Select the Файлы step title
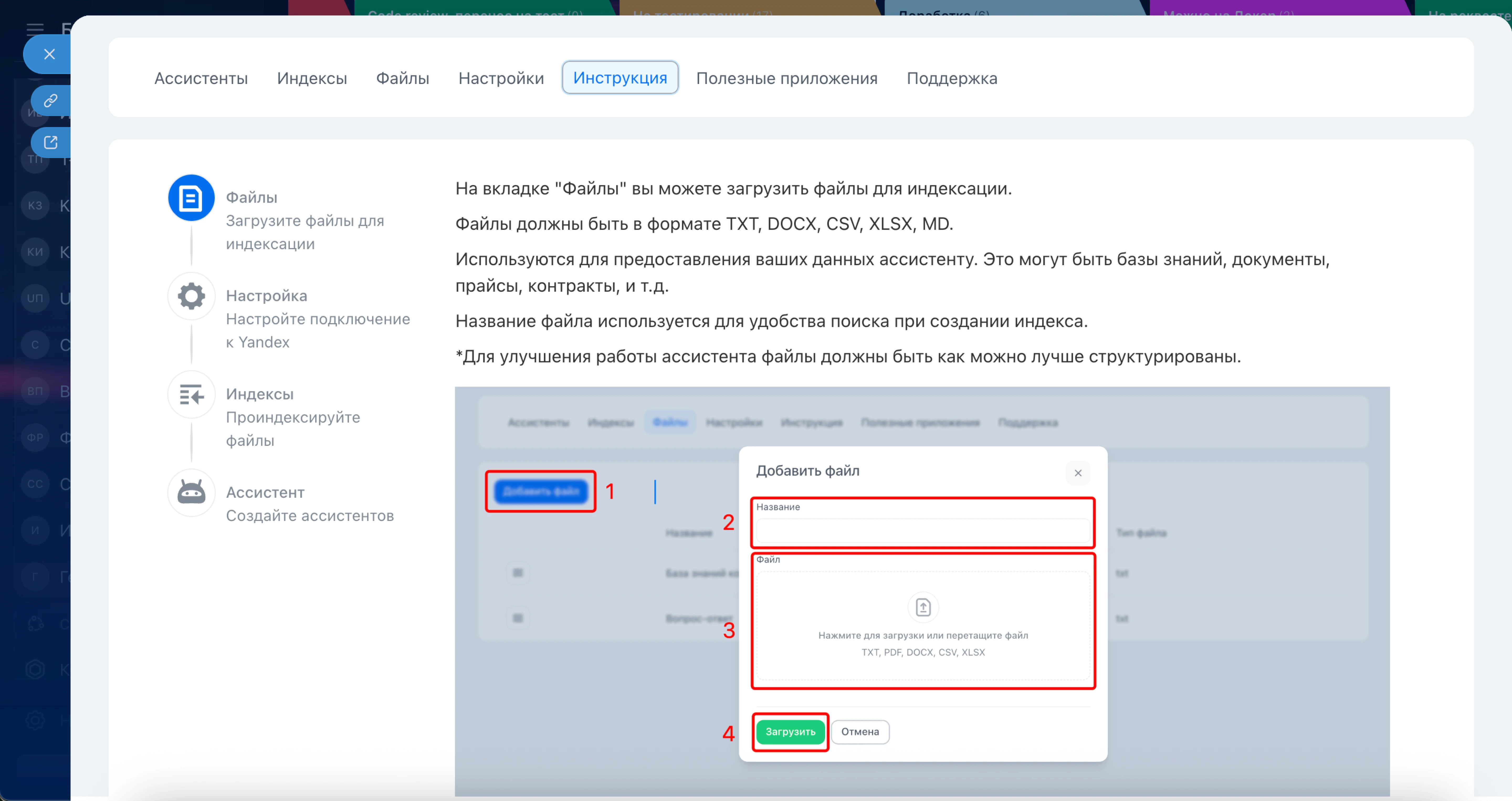Viewport: 1512px width, 801px height. click(x=251, y=197)
